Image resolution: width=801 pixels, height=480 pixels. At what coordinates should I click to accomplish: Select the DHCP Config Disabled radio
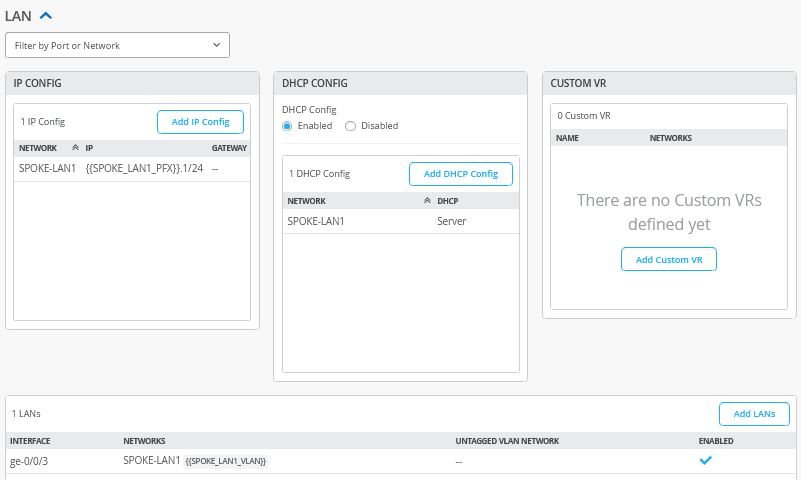coord(350,126)
